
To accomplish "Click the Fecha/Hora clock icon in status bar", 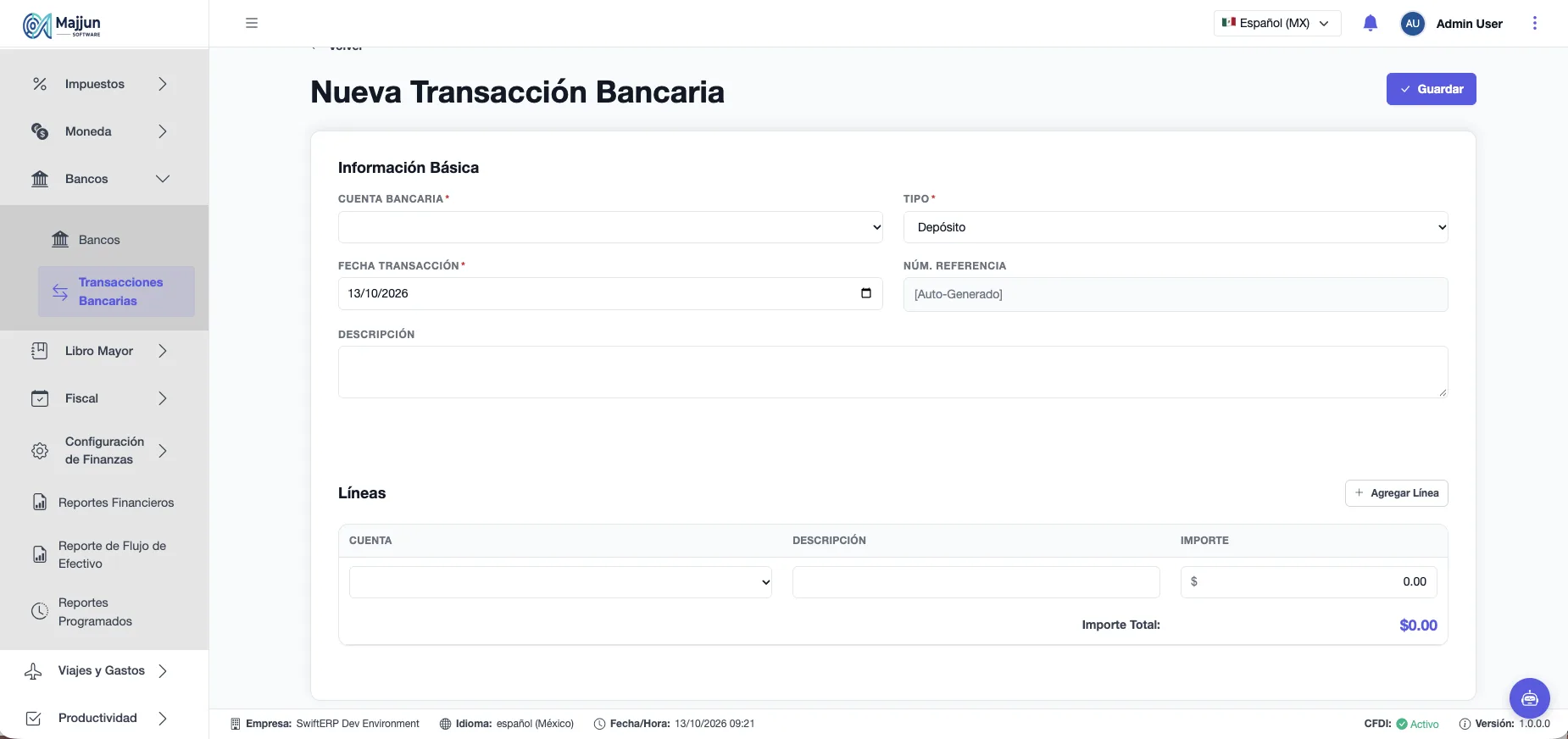I will [x=599, y=724].
